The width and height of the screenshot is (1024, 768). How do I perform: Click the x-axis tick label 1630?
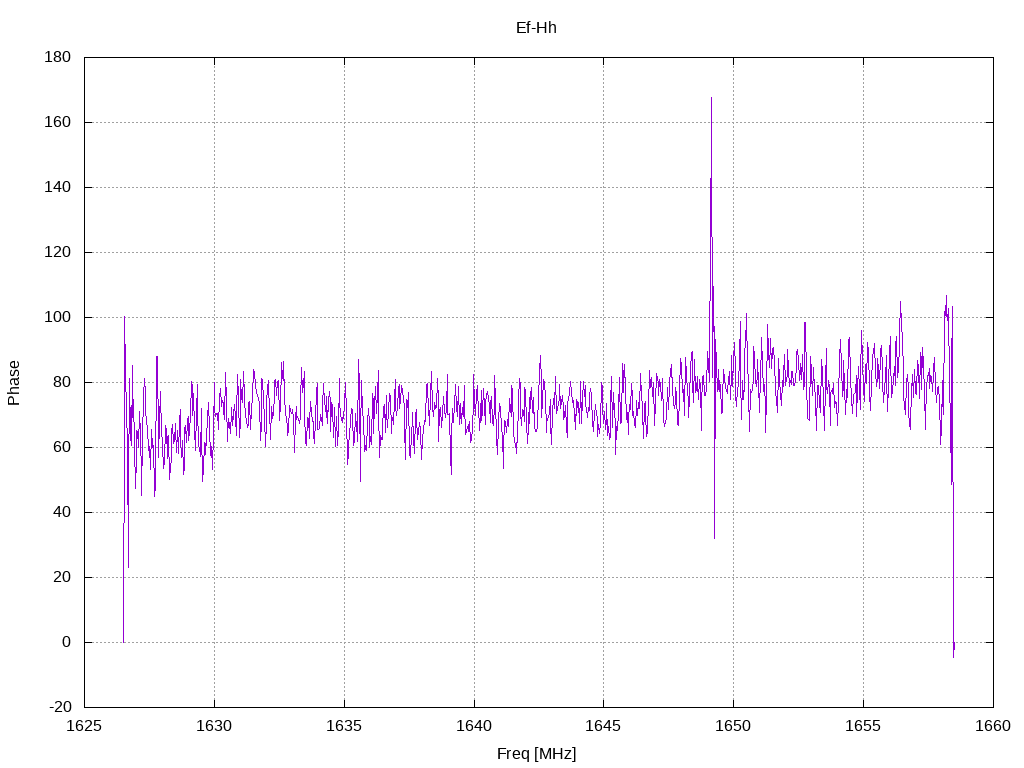[214, 726]
